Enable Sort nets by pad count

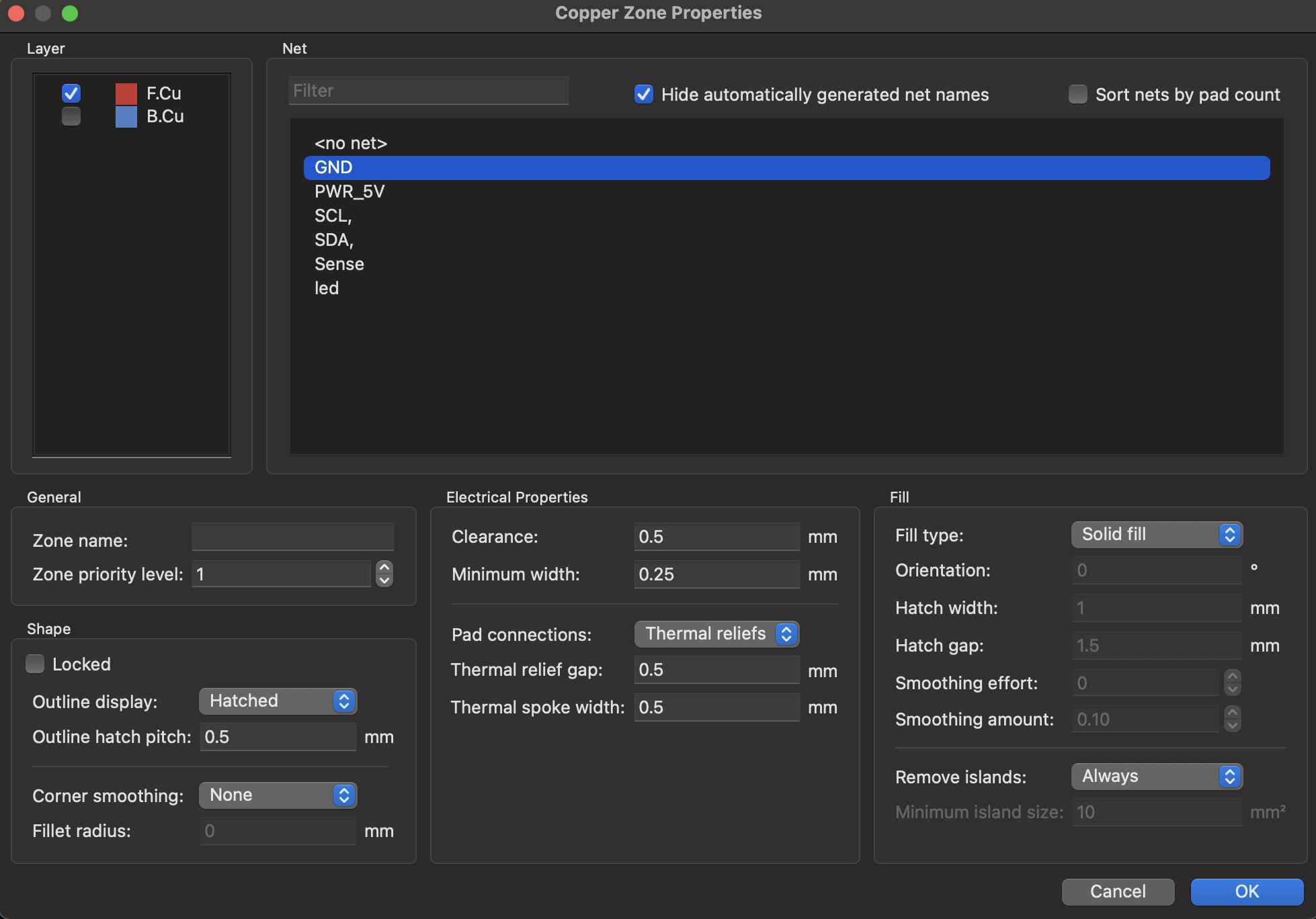1078,95
